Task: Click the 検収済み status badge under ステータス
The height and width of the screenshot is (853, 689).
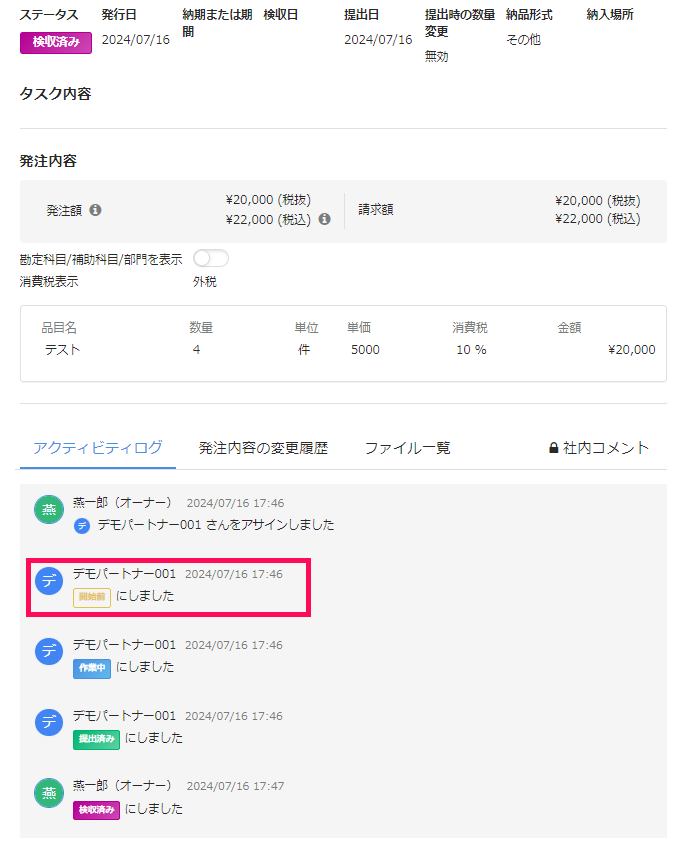Action: point(56,42)
